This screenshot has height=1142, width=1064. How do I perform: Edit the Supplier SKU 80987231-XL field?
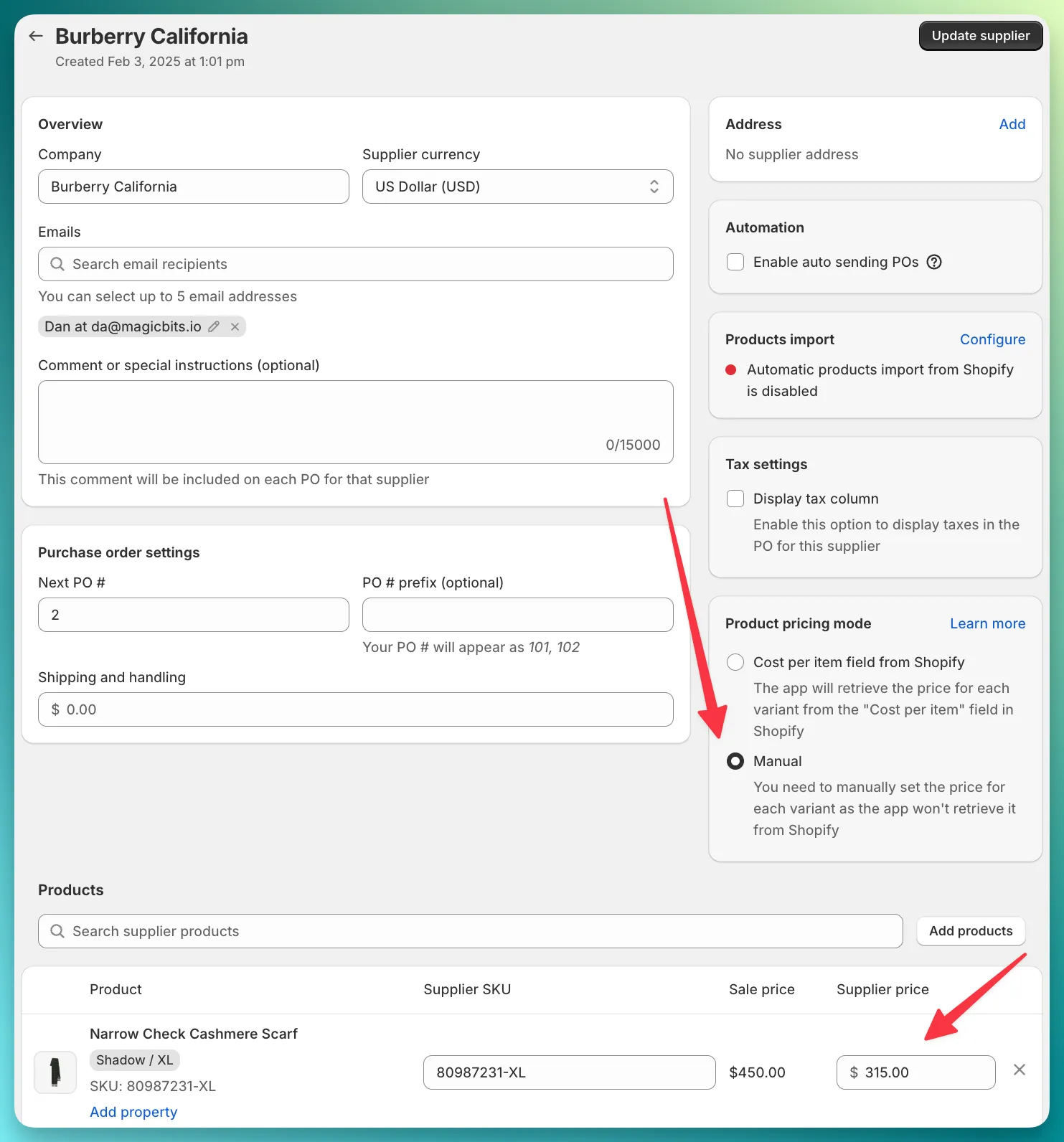[x=570, y=1072]
